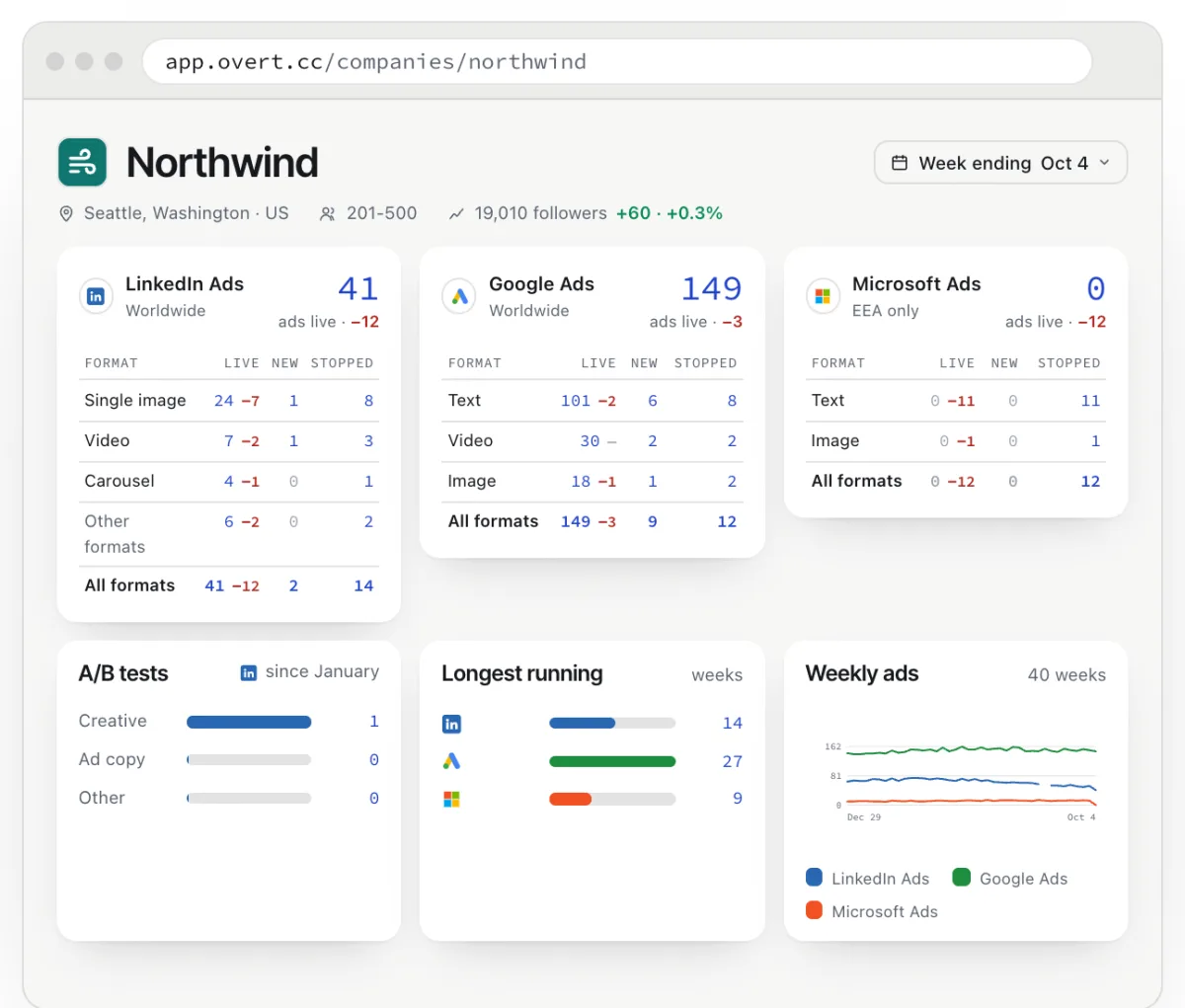Viewport: 1185px width, 1008px height.
Task: Click the LinkedIn icon in Longest running
Action: 451,724
